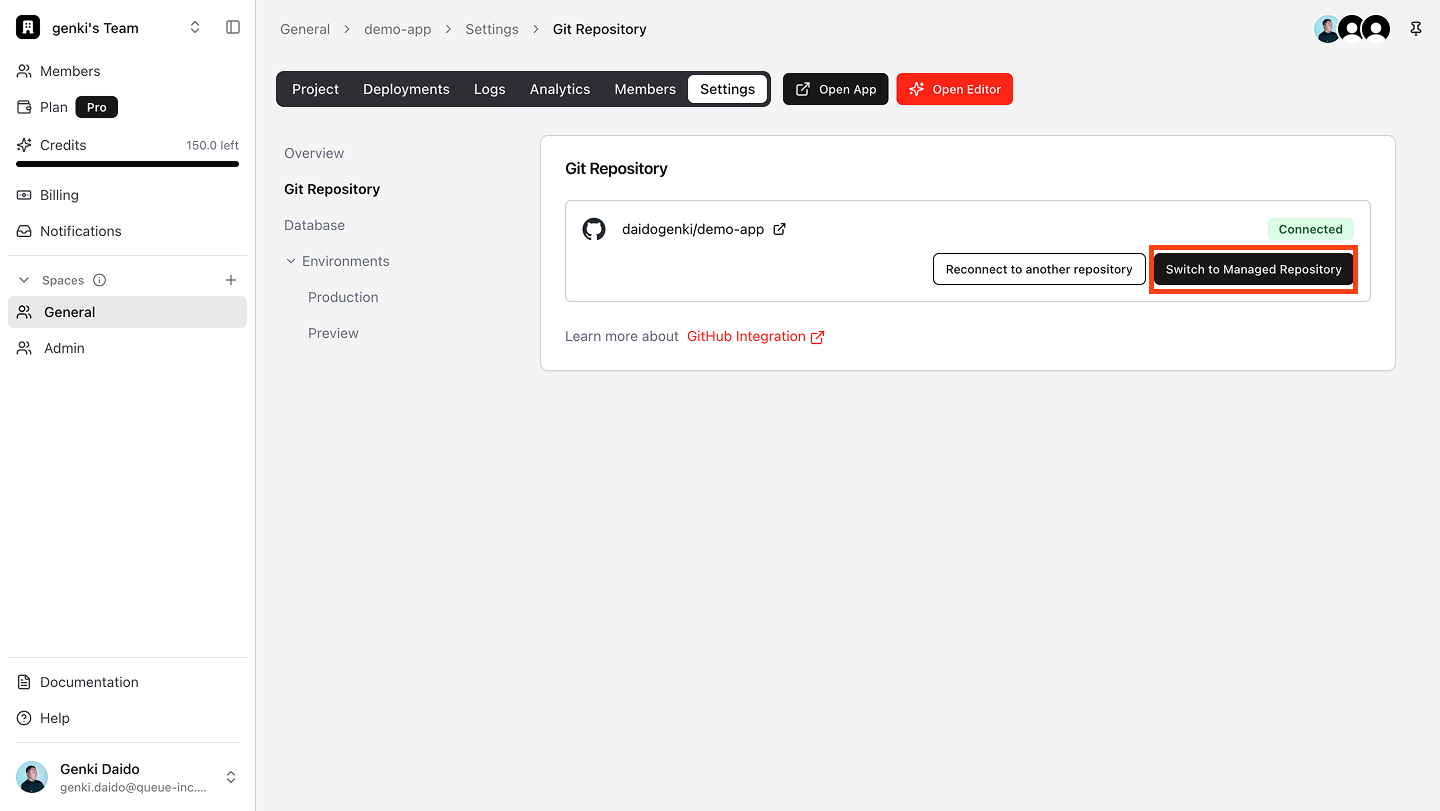Open the Analytics tab

[560, 89]
